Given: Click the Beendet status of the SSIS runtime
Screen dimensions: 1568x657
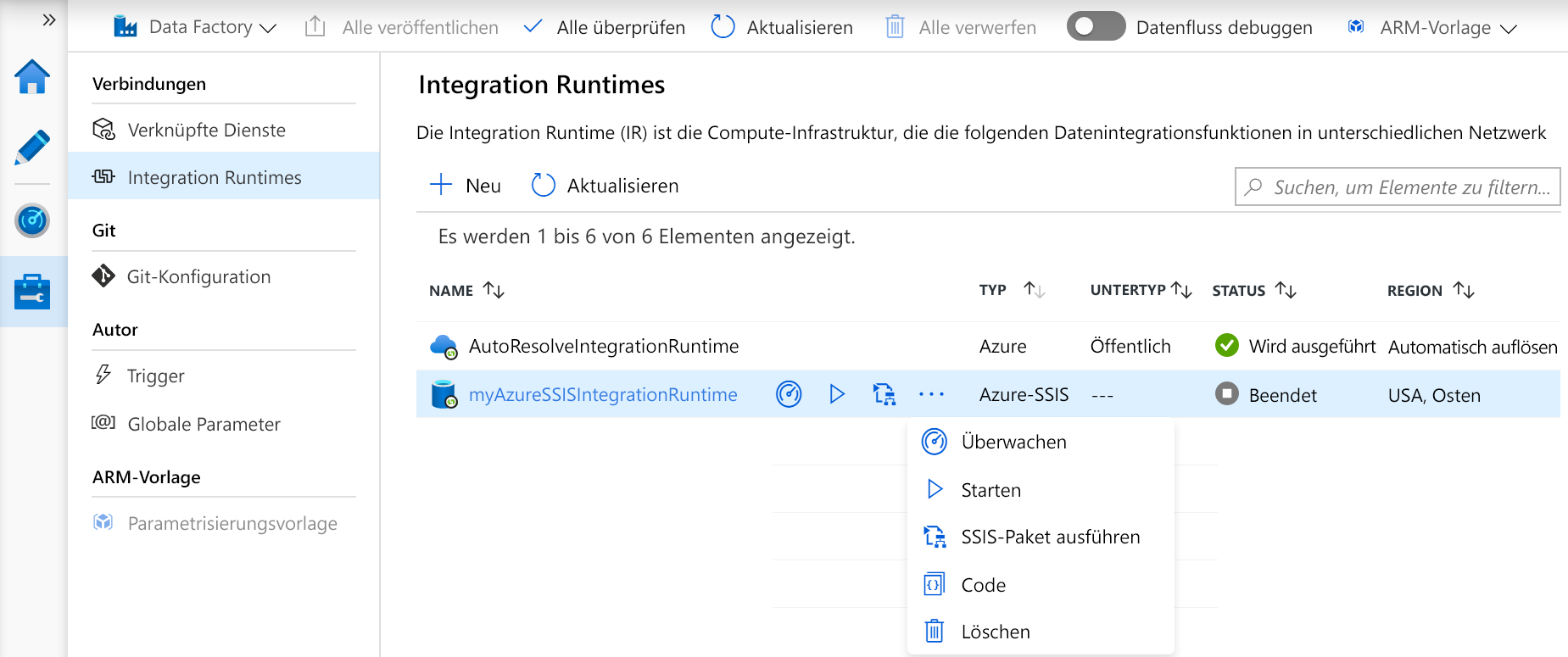Looking at the screenshot, I should click(x=1266, y=395).
